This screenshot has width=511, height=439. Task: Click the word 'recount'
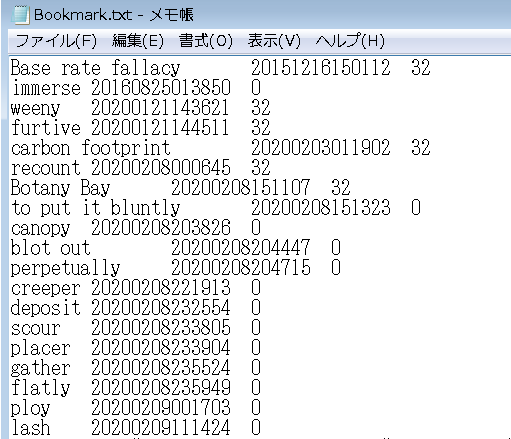[46, 168]
